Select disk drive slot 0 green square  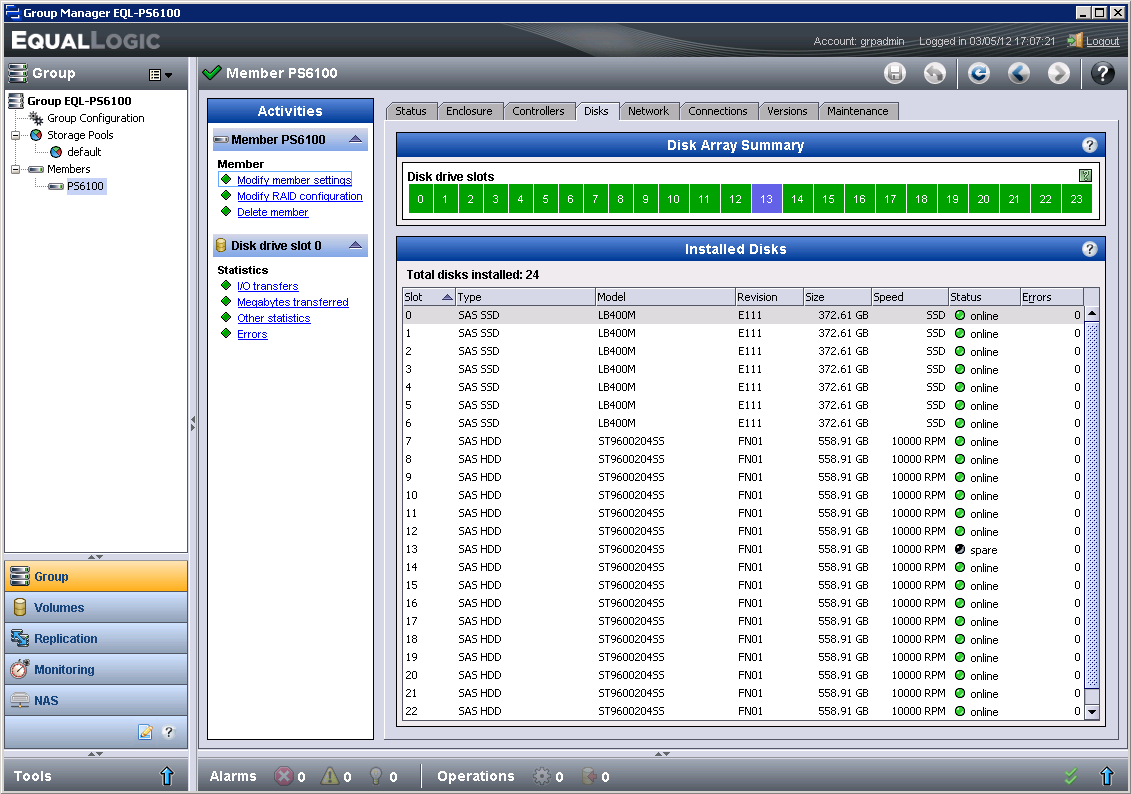click(420, 199)
